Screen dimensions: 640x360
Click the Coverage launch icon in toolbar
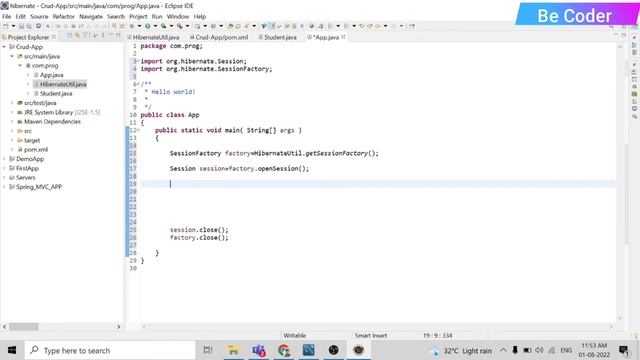(x=163, y=26)
